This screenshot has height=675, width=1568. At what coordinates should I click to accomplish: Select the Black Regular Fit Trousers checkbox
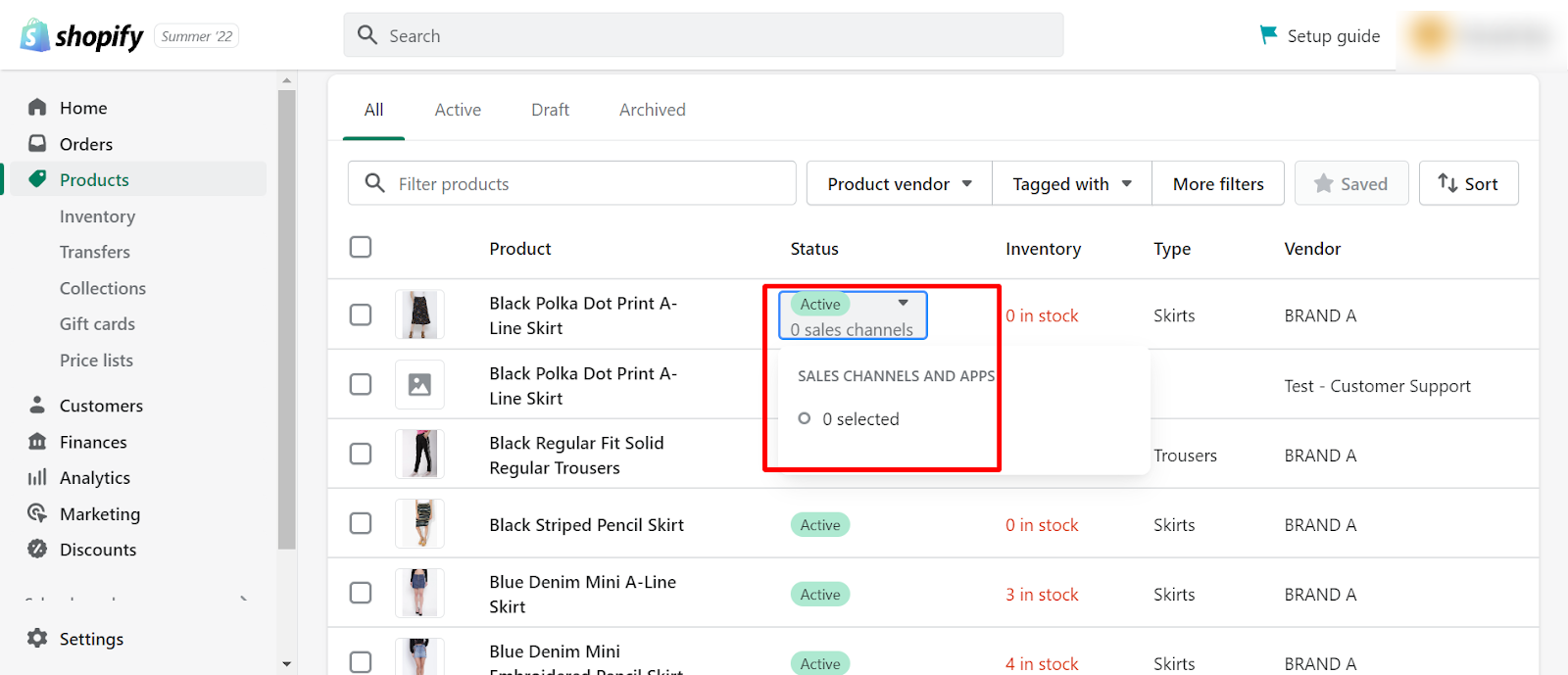tap(361, 454)
